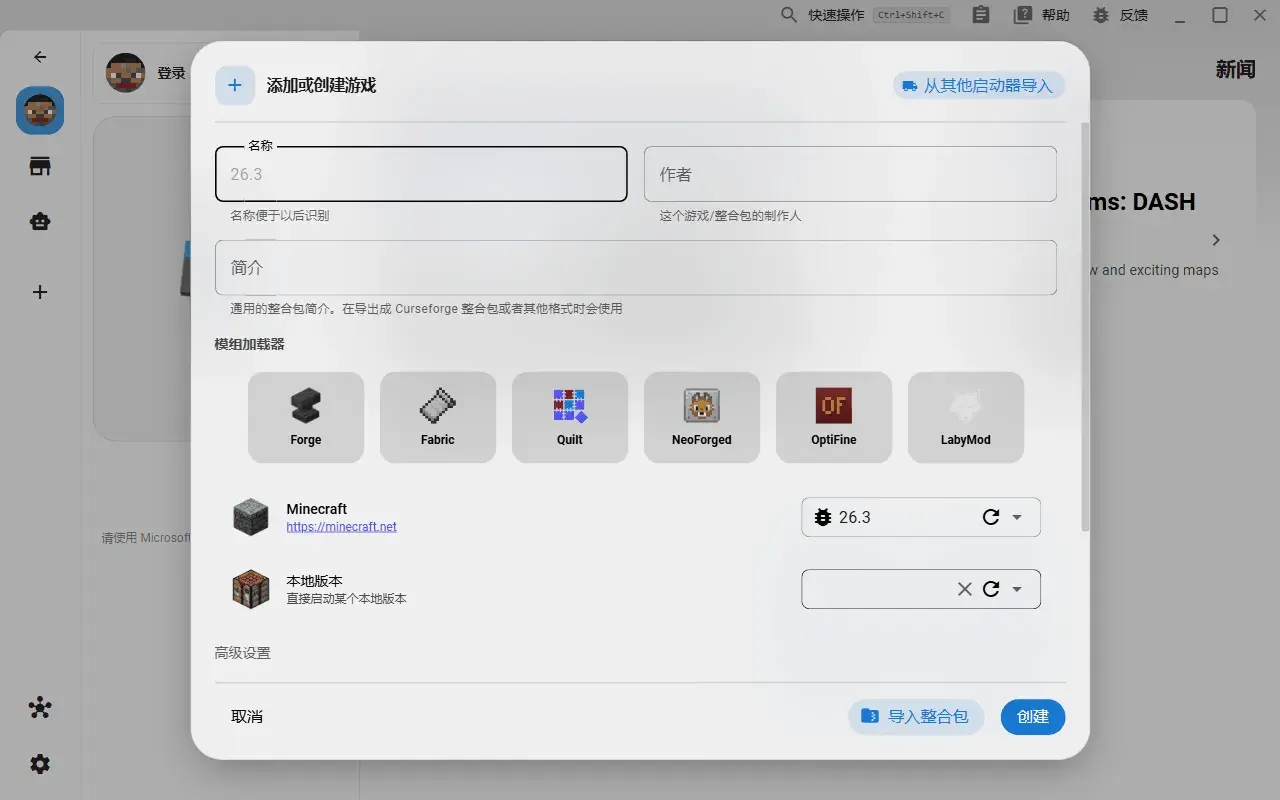The height and width of the screenshot is (800, 1280).
Task: Open 快速操作 quick actions search
Action: (864, 15)
